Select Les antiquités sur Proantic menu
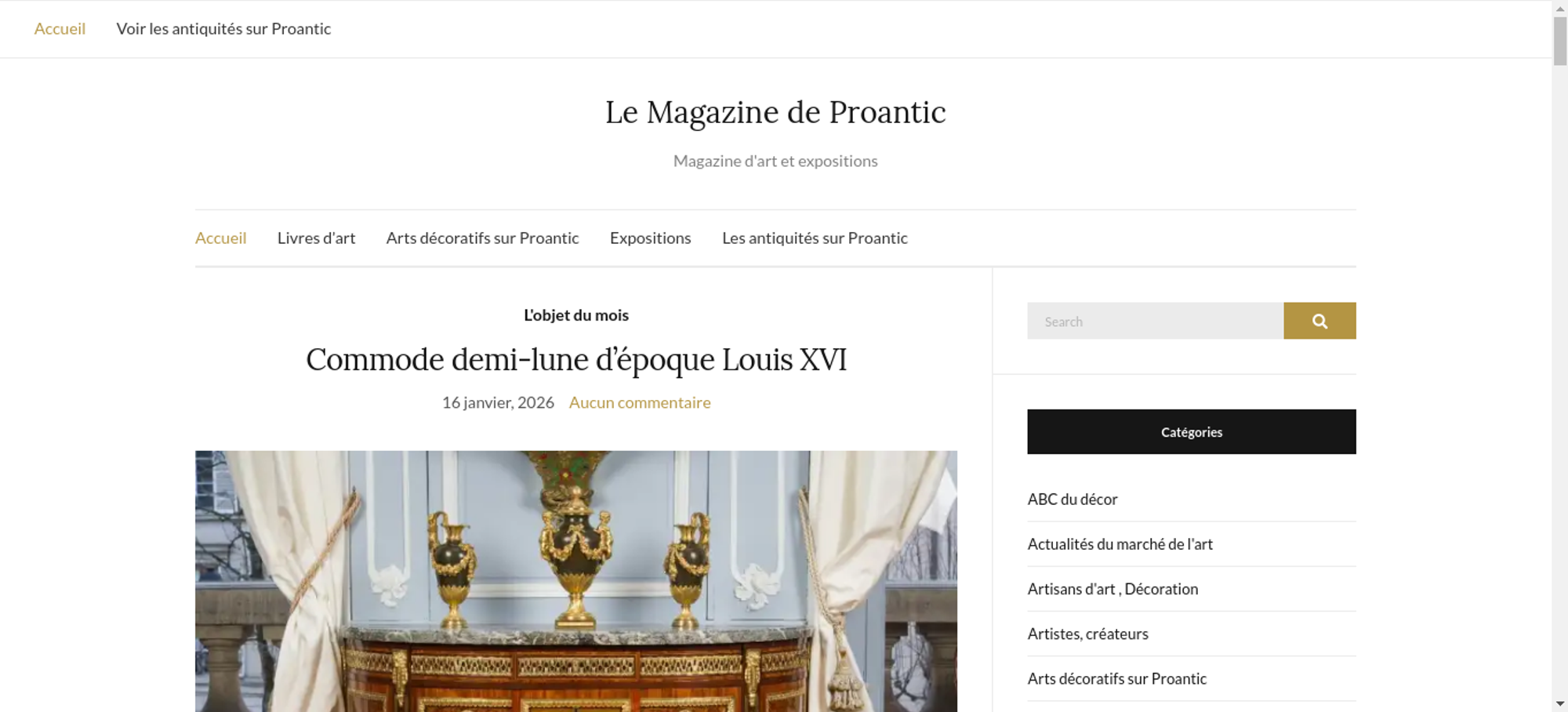 click(815, 238)
